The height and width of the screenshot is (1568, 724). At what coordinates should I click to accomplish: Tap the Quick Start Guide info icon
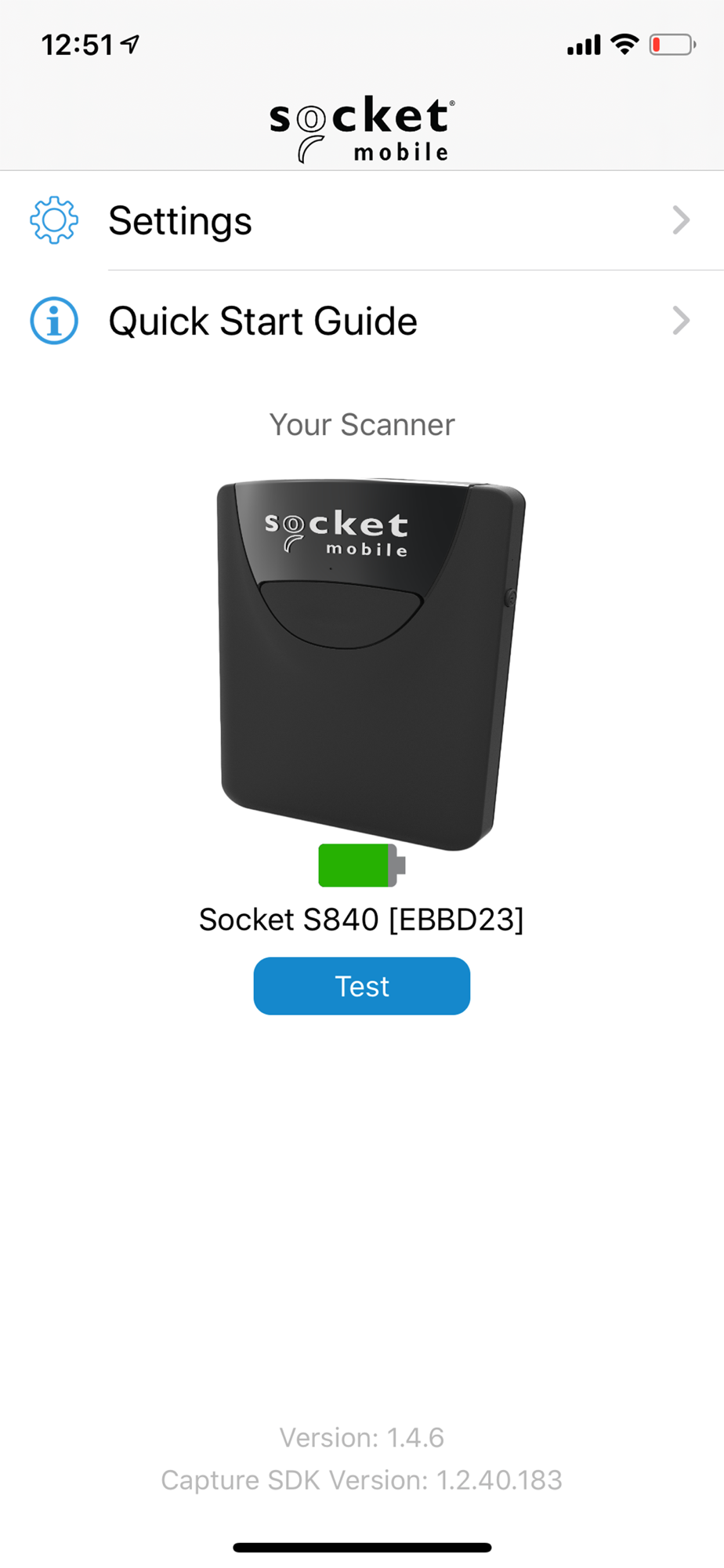click(54, 321)
